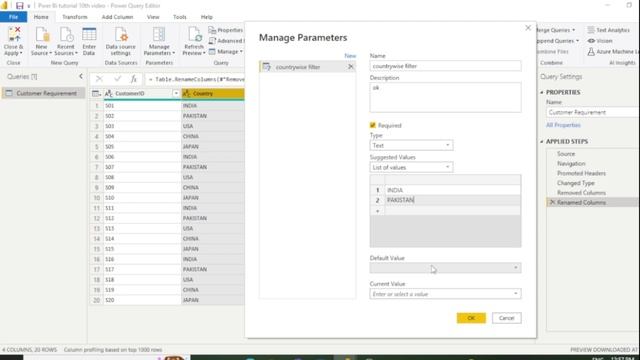The width and height of the screenshot is (640, 360).
Task: Select the Promoted Headers step
Action: (x=581, y=173)
